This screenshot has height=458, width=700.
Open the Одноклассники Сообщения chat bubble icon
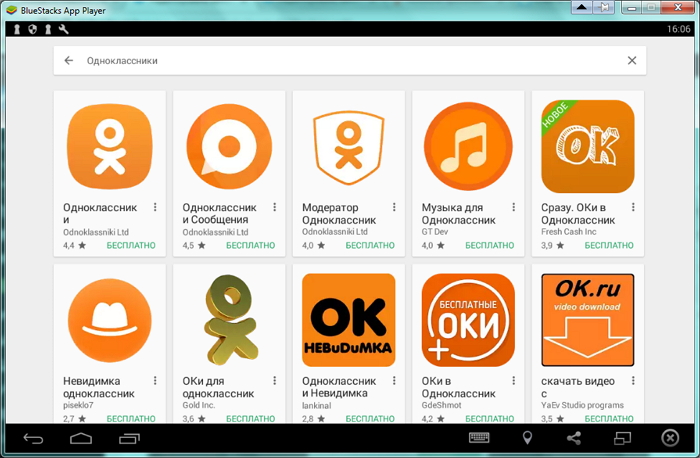[229, 146]
